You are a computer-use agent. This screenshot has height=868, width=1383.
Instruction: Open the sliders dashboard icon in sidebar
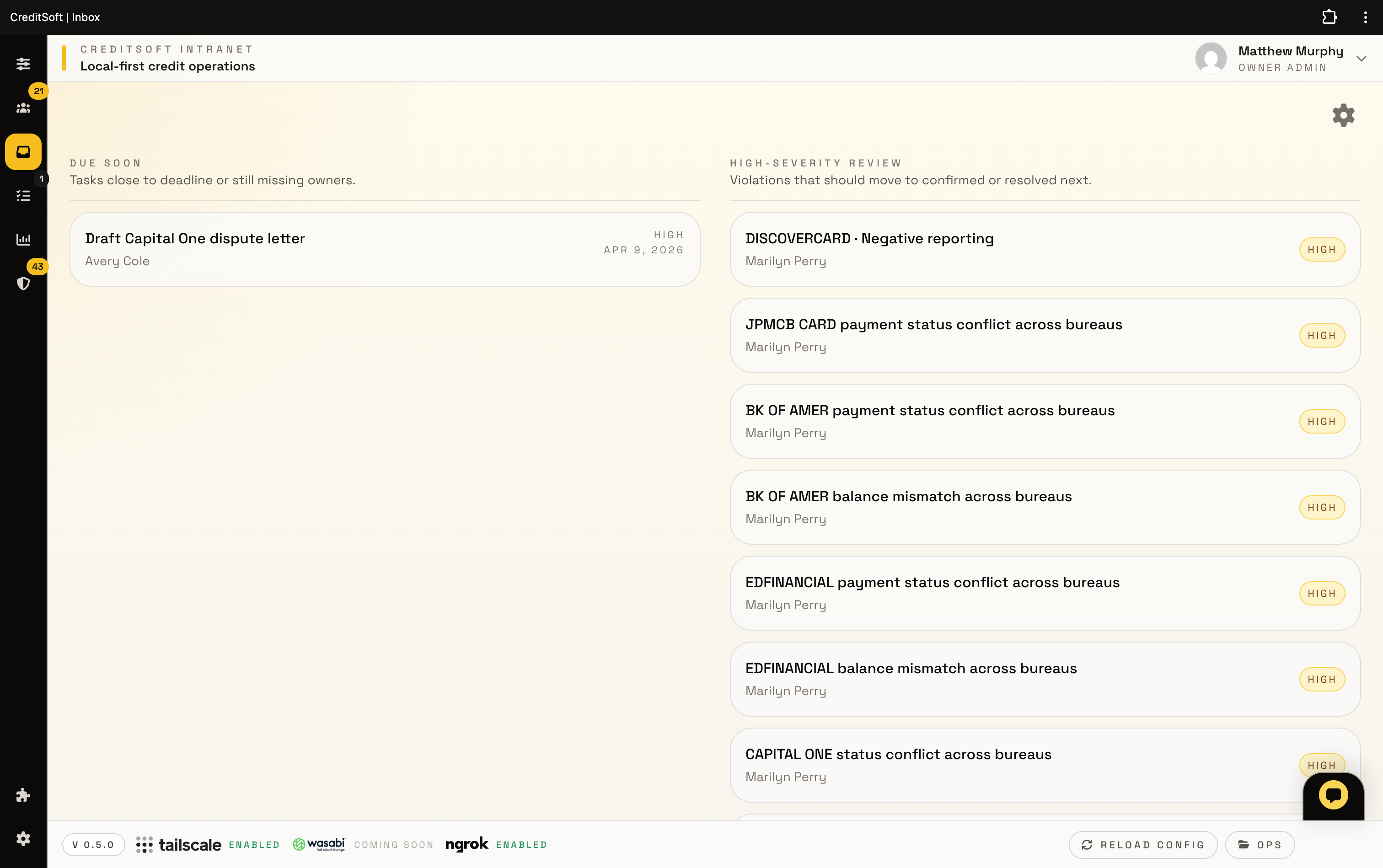point(23,64)
